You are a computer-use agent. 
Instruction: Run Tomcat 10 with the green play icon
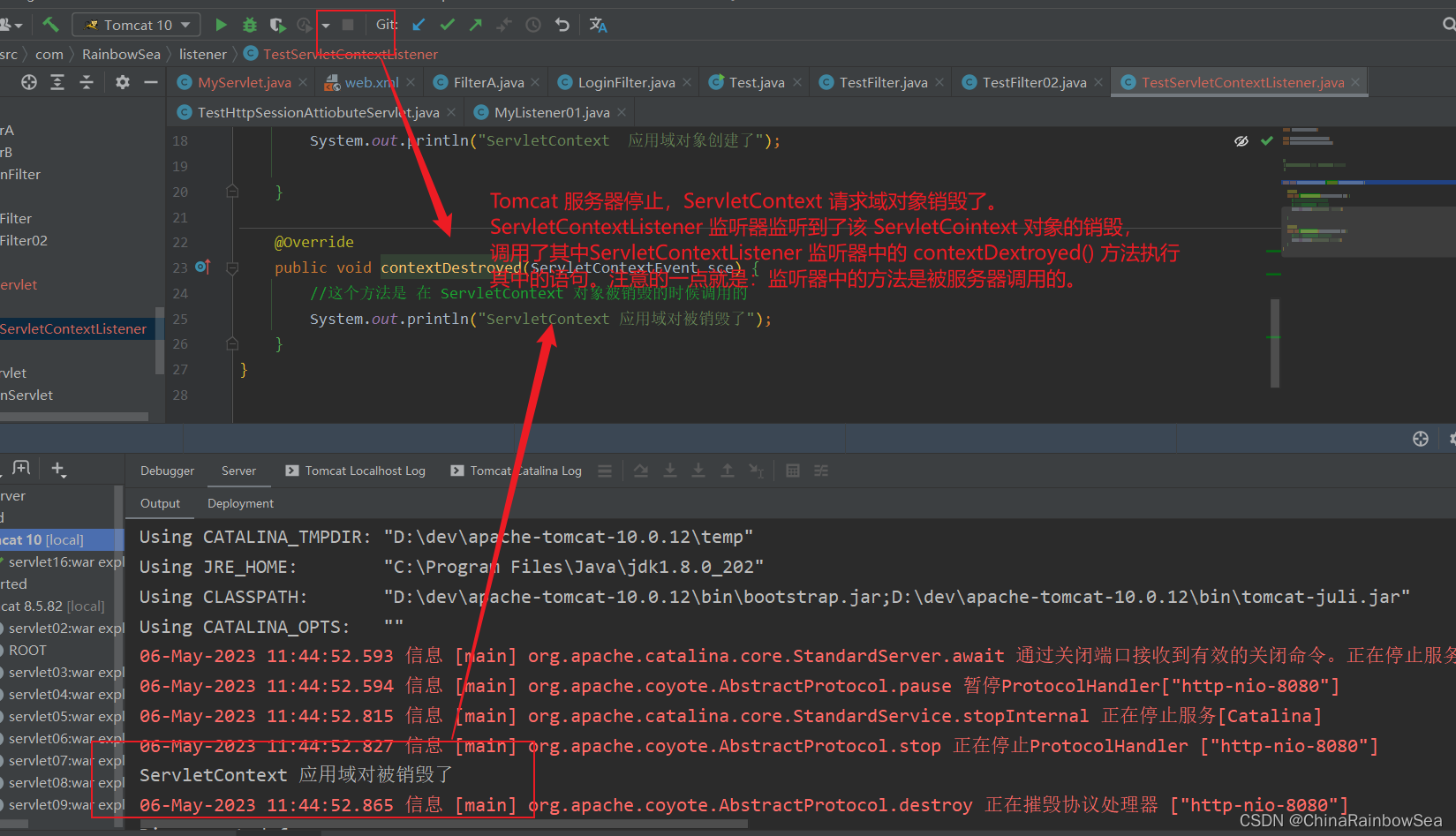221,25
